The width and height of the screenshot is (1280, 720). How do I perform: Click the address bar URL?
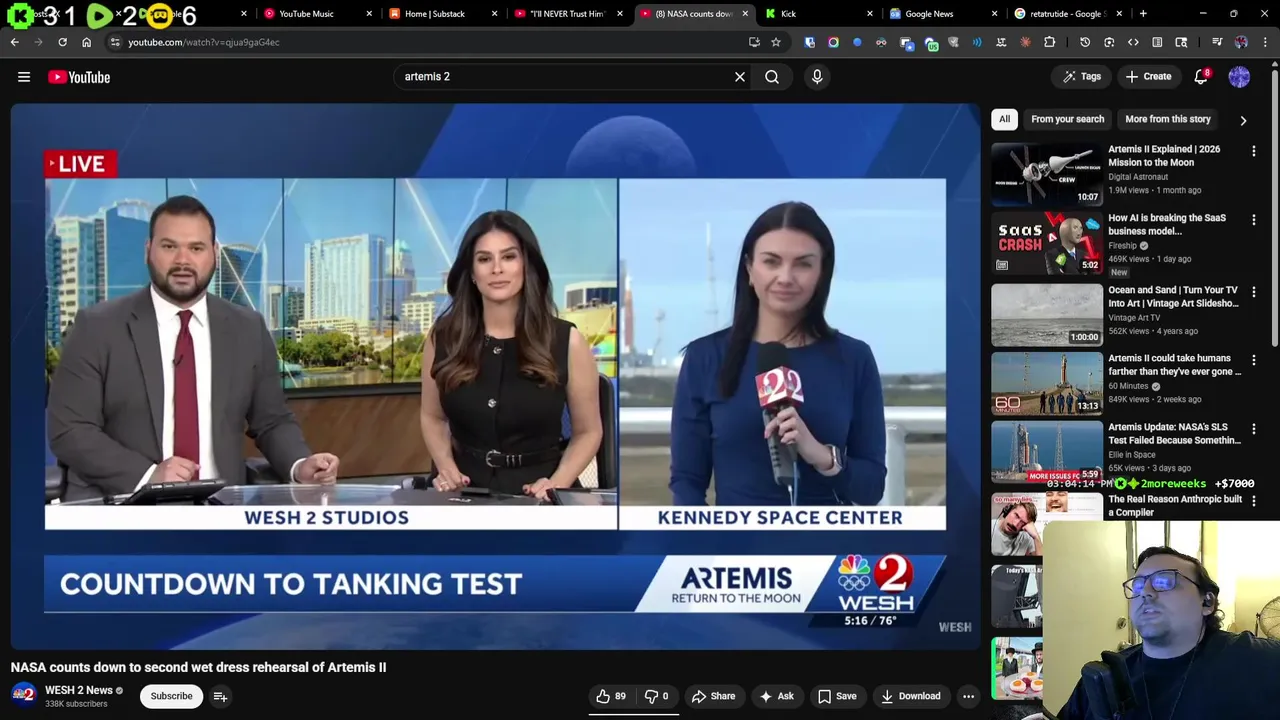(203, 42)
